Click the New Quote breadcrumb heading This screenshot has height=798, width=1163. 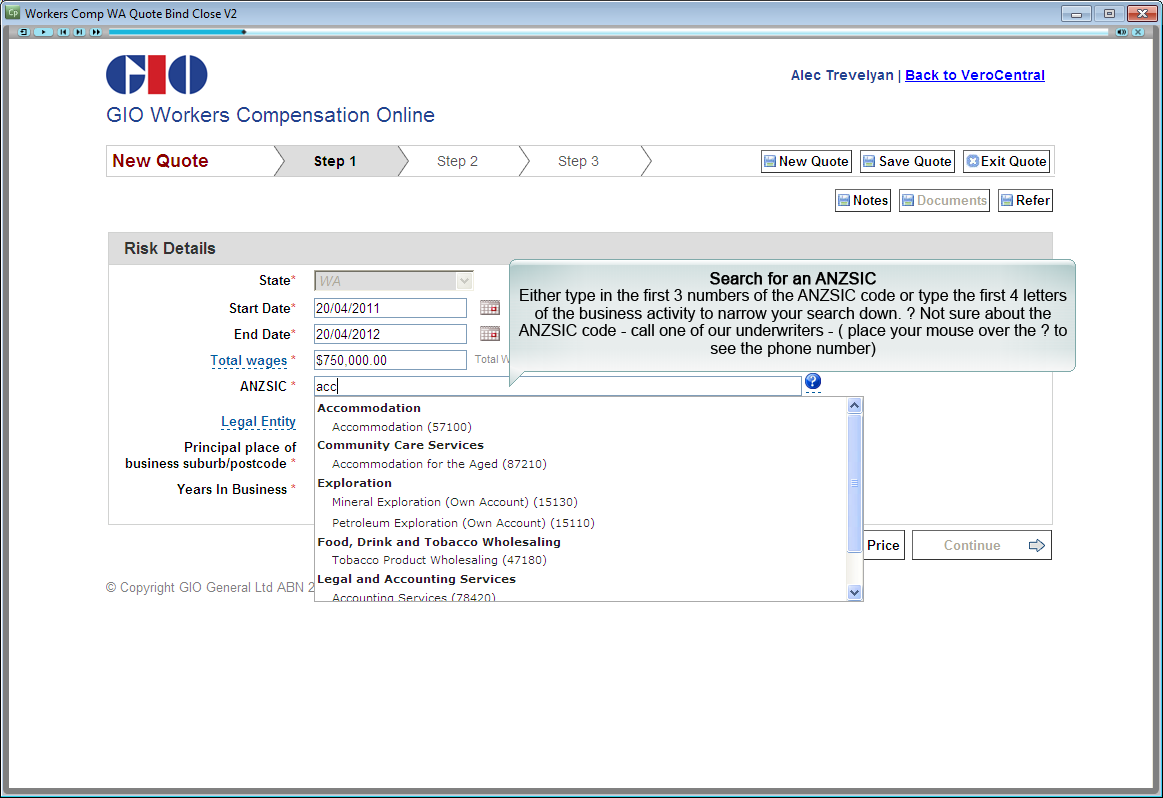(160, 161)
